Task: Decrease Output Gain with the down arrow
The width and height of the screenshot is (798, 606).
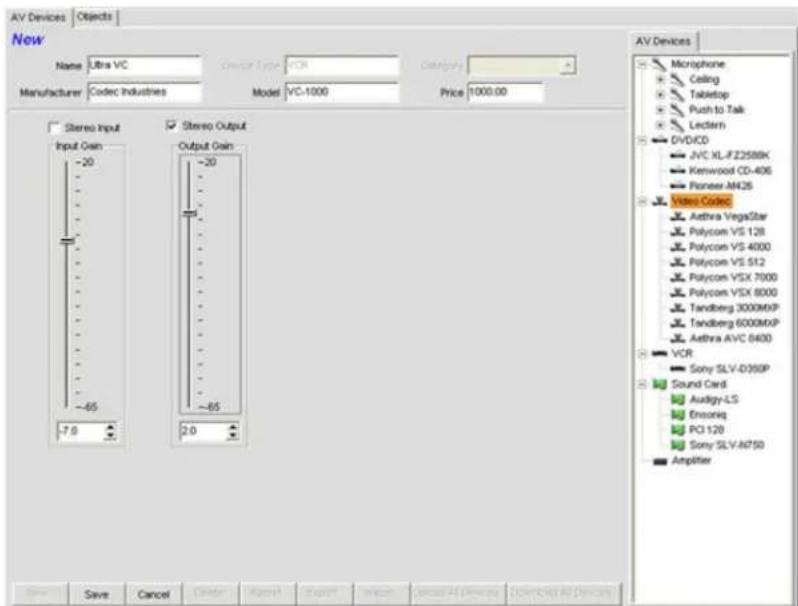Action: (x=233, y=436)
